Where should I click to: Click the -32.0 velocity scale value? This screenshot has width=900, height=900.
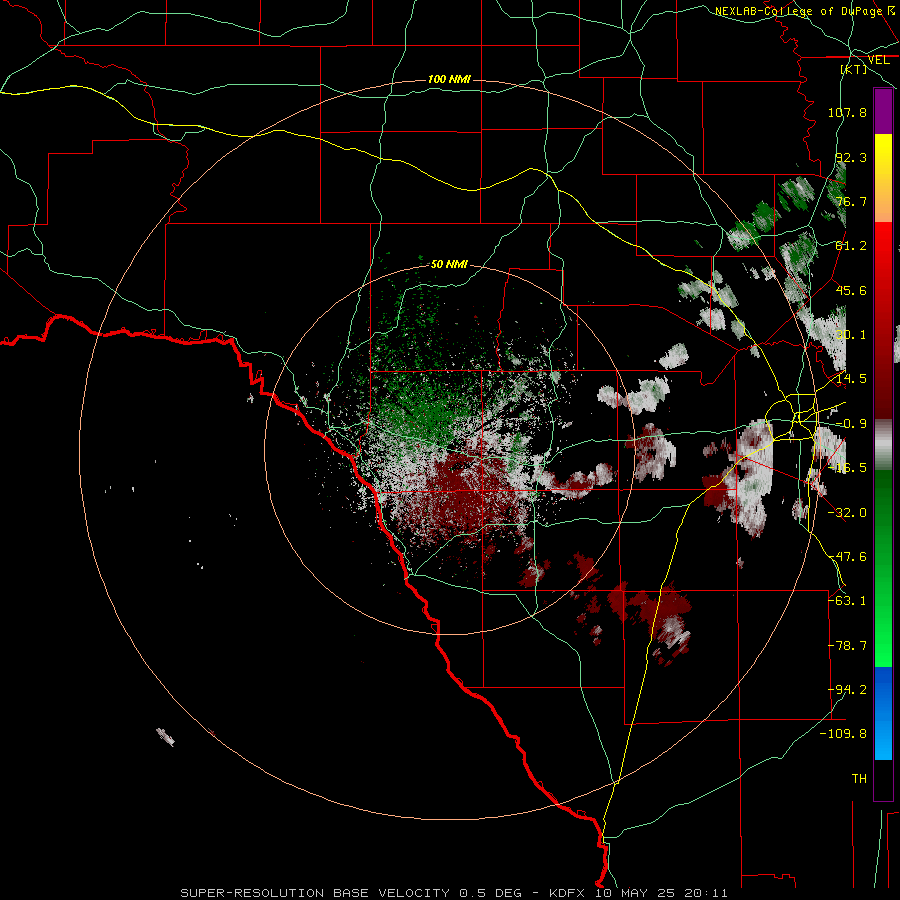click(847, 513)
